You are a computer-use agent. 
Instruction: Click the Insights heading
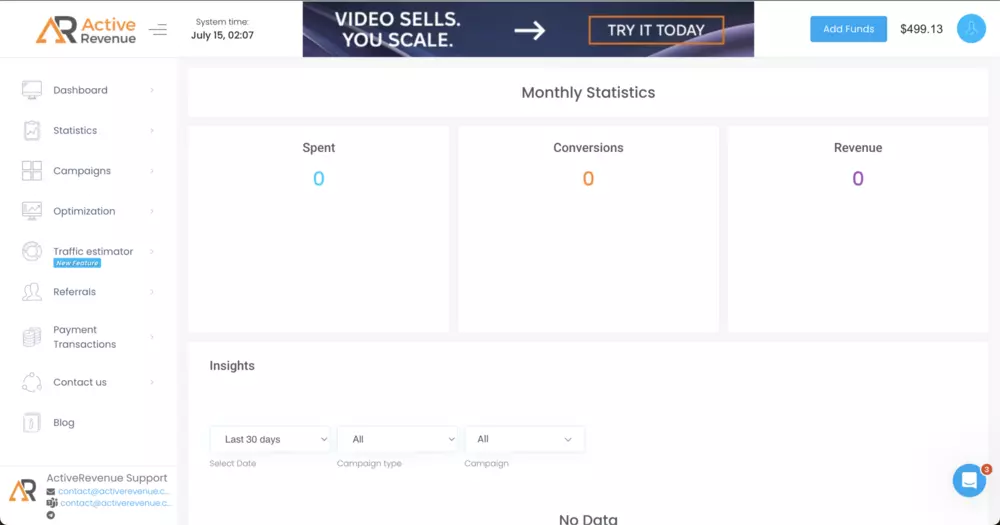pyautogui.click(x=232, y=366)
